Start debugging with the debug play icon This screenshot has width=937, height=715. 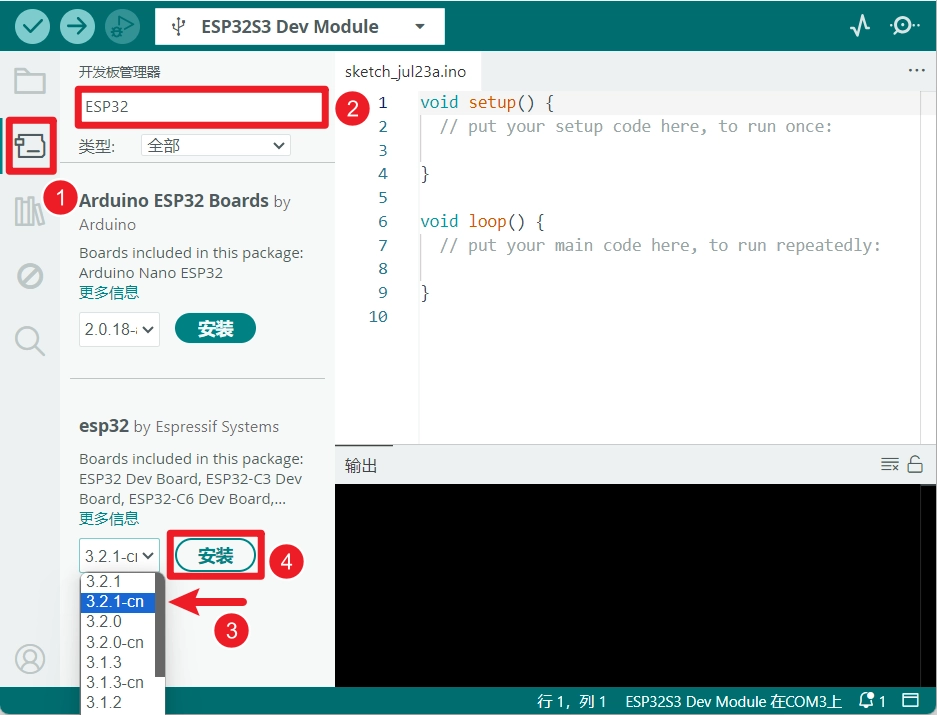coord(122,26)
